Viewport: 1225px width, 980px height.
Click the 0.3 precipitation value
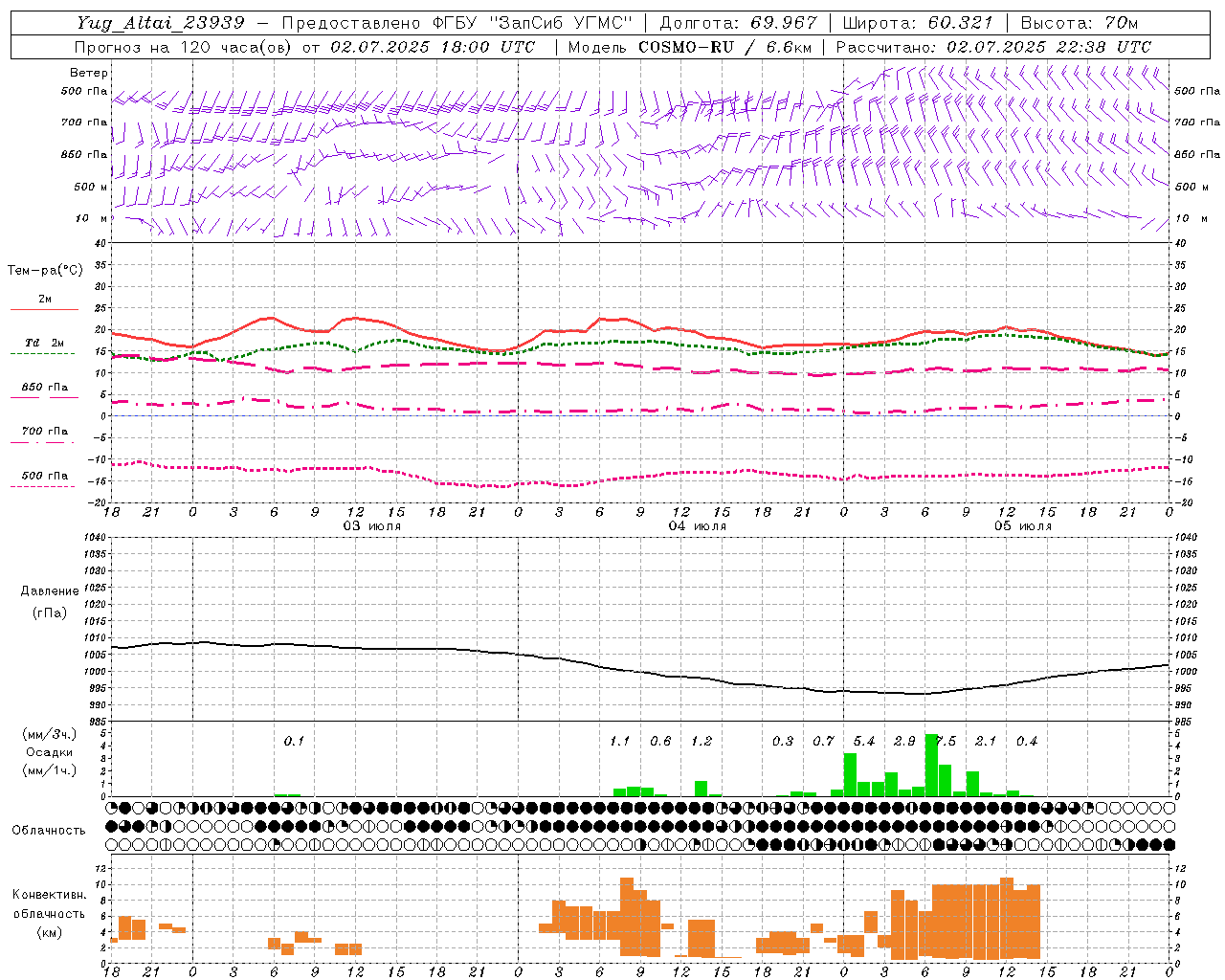tap(783, 742)
